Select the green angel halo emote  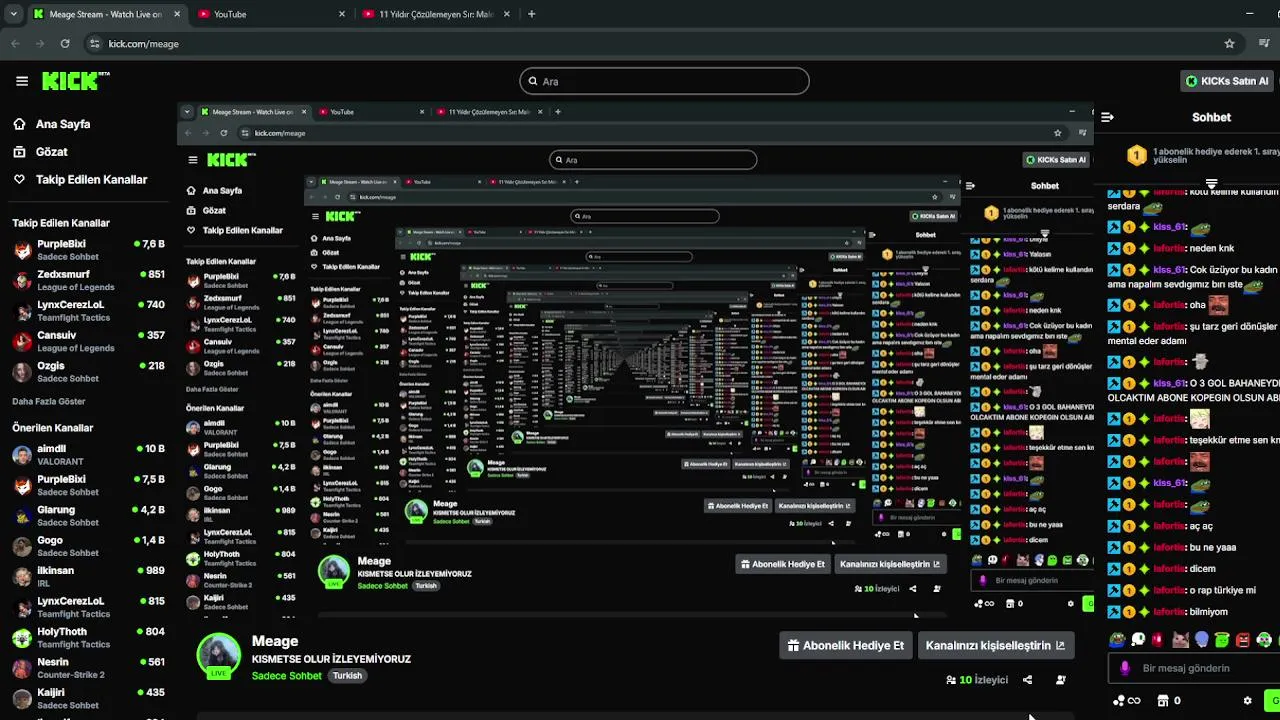1223,640
